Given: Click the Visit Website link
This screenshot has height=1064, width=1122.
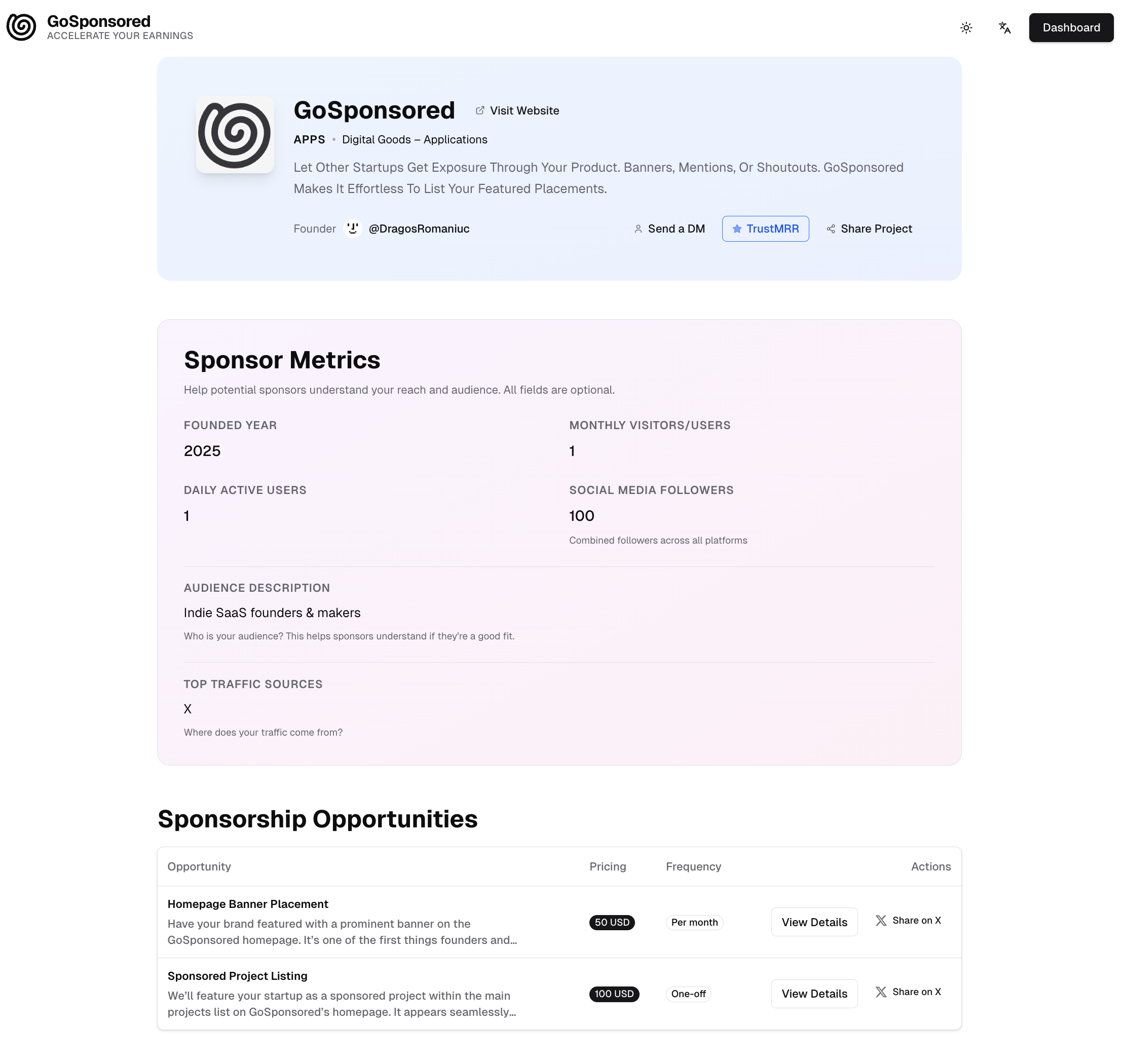Looking at the screenshot, I should click(x=524, y=110).
